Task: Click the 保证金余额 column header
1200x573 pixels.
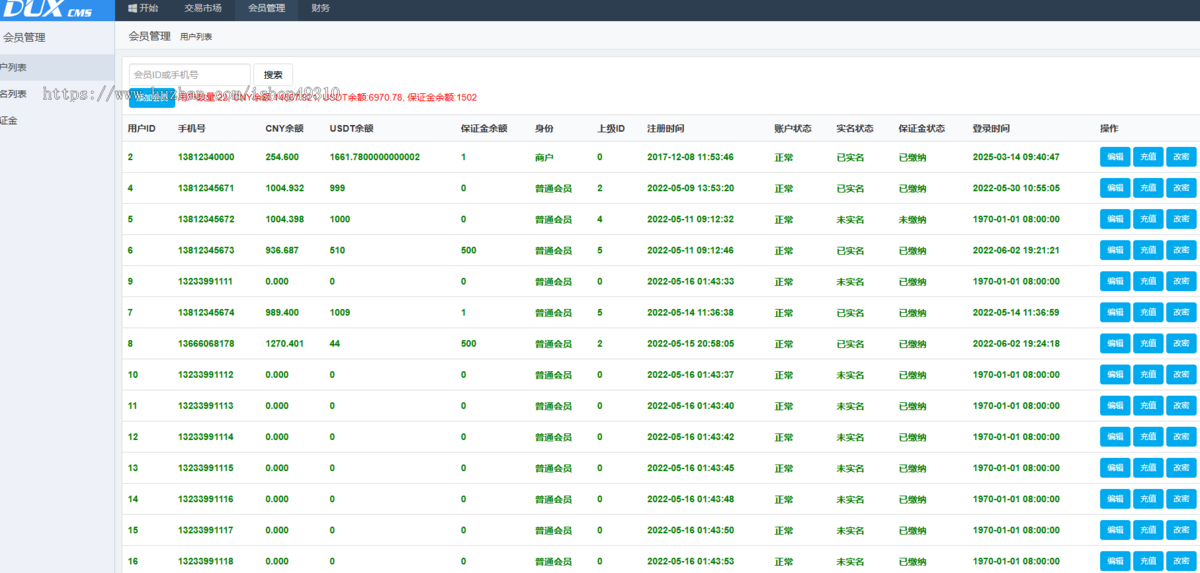Action: click(484, 129)
